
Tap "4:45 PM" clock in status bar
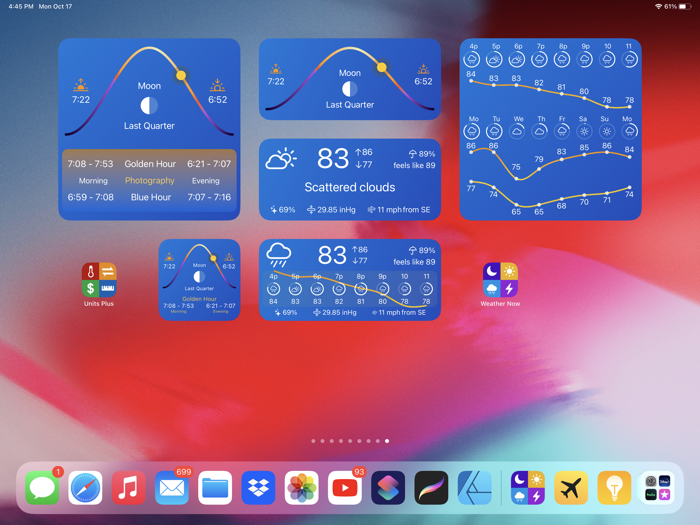(x=21, y=6)
